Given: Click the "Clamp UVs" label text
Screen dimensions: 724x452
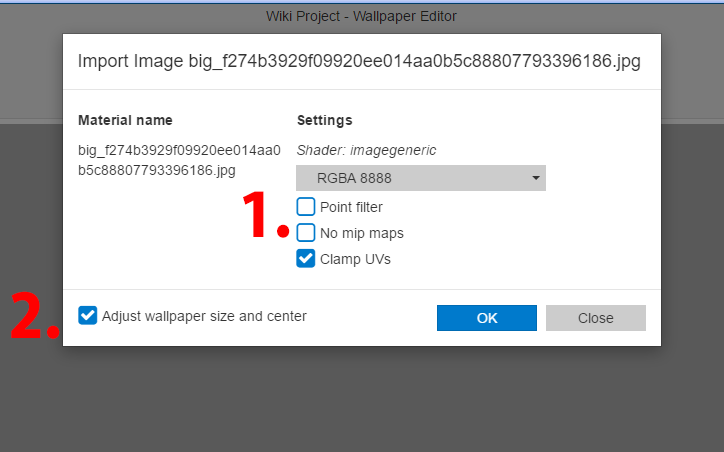Looking at the screenshot, I should click(x=355, y=259).
